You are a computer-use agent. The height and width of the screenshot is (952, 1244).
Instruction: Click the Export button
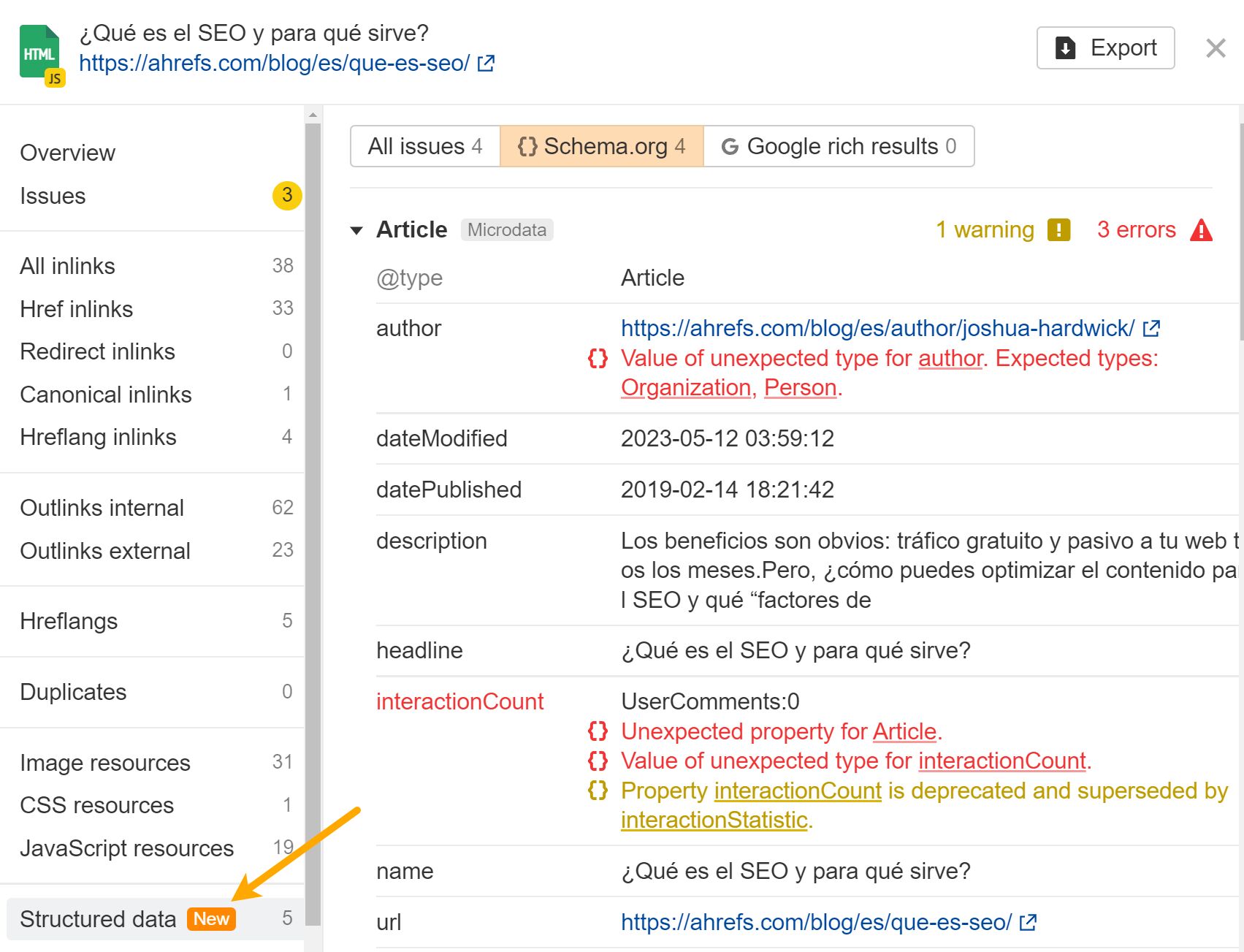point(1105,47)
